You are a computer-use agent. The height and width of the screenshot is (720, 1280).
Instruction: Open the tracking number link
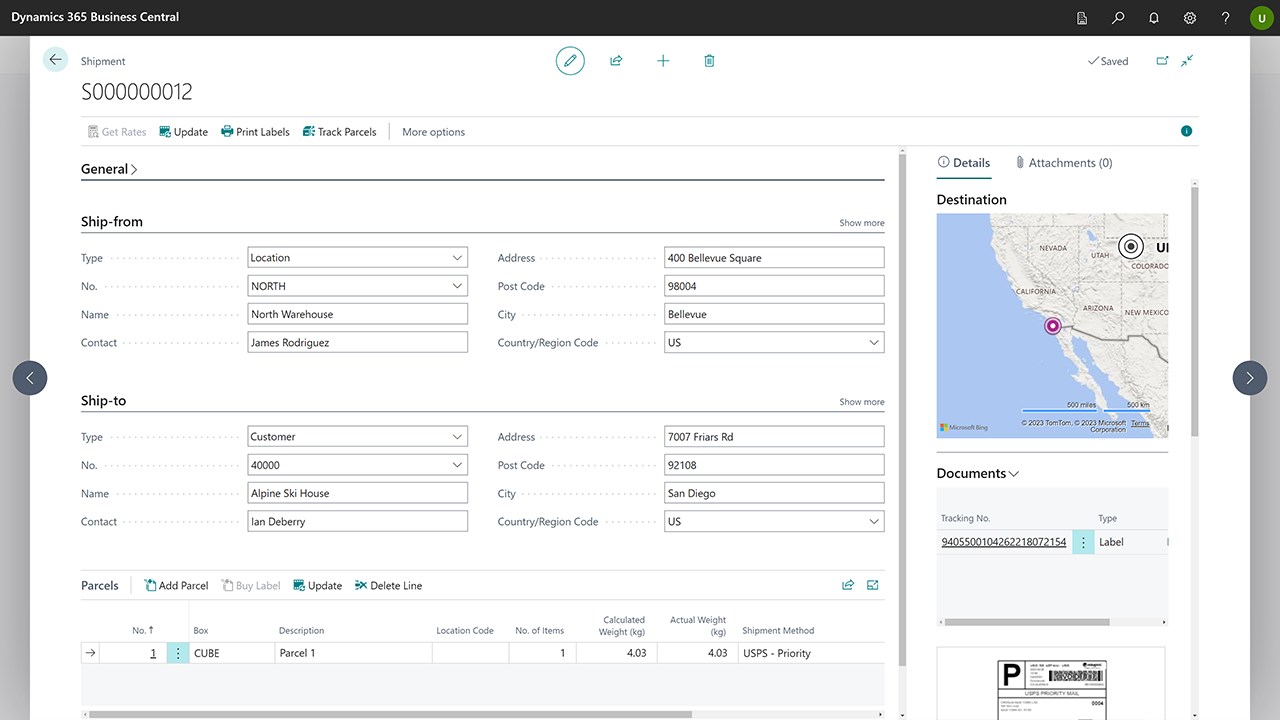pos(1004,542)
